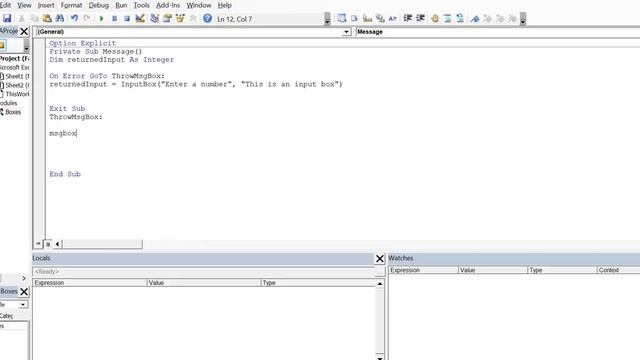Click the greyed Toolbox icon
The width and height of the screenshot is (640, 360).
[193, 18]
